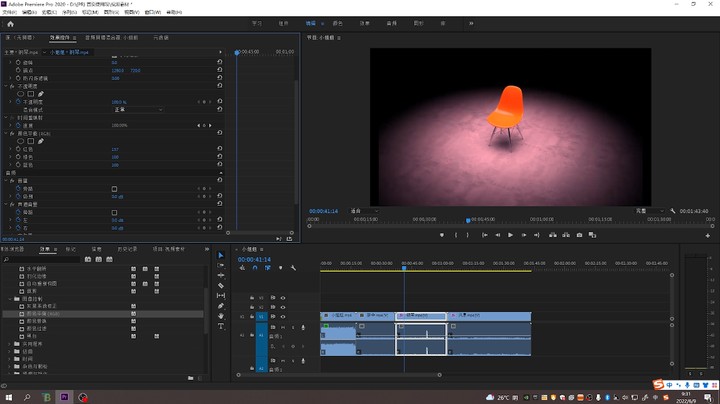
Task: Collapse the 图像控制 effects folder
Action: (x=11, y=298)
